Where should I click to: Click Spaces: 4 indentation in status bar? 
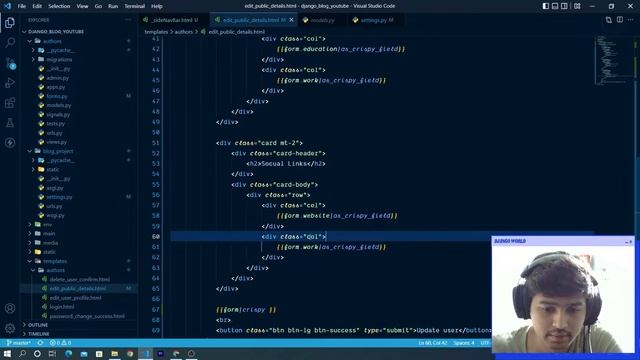[464, 343]
